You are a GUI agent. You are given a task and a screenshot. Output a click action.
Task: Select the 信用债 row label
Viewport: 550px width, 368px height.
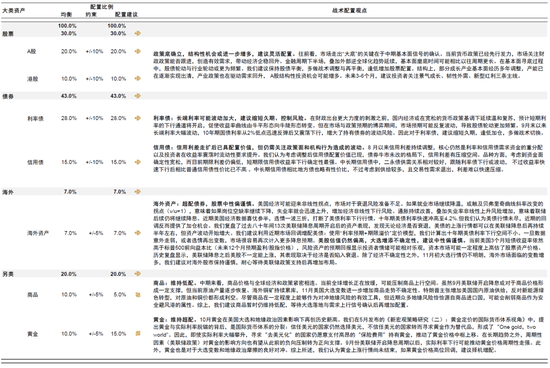(x=35, y=162)
